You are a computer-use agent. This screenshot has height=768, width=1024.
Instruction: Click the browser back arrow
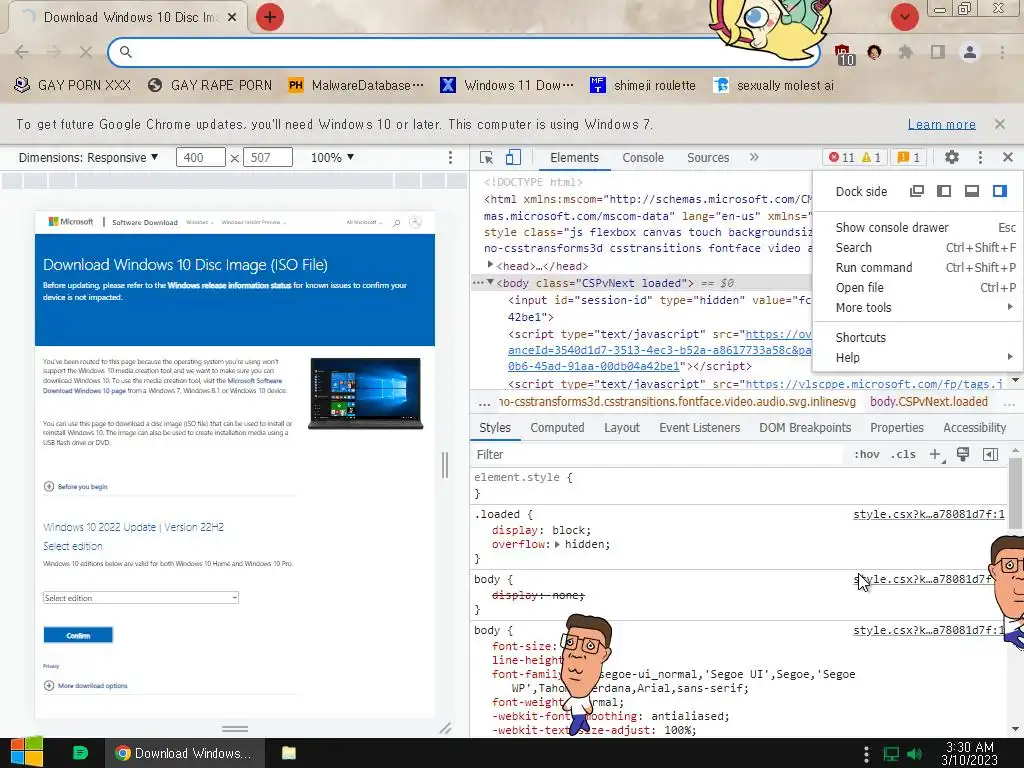pyautogui.click(x=22, y=52)
